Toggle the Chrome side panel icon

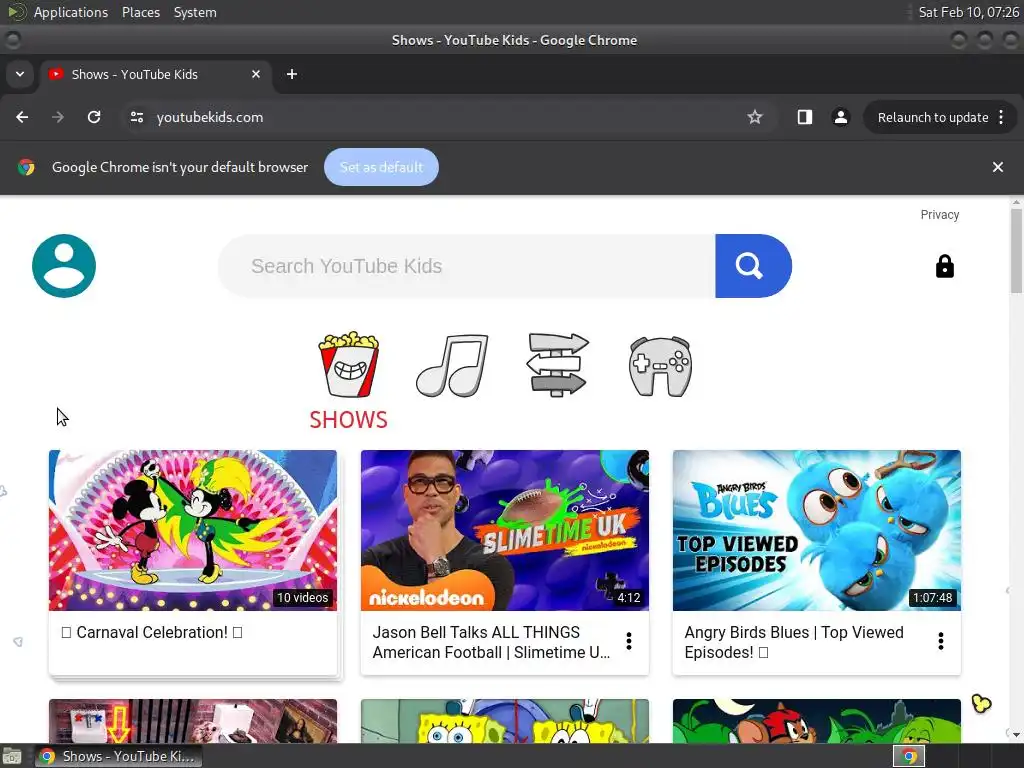pos(805,117)
